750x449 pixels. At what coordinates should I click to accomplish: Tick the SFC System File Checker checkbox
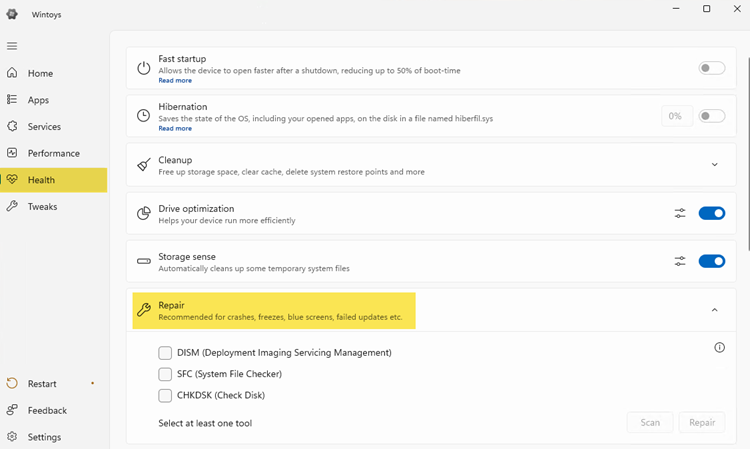click(x=165, y=374)
